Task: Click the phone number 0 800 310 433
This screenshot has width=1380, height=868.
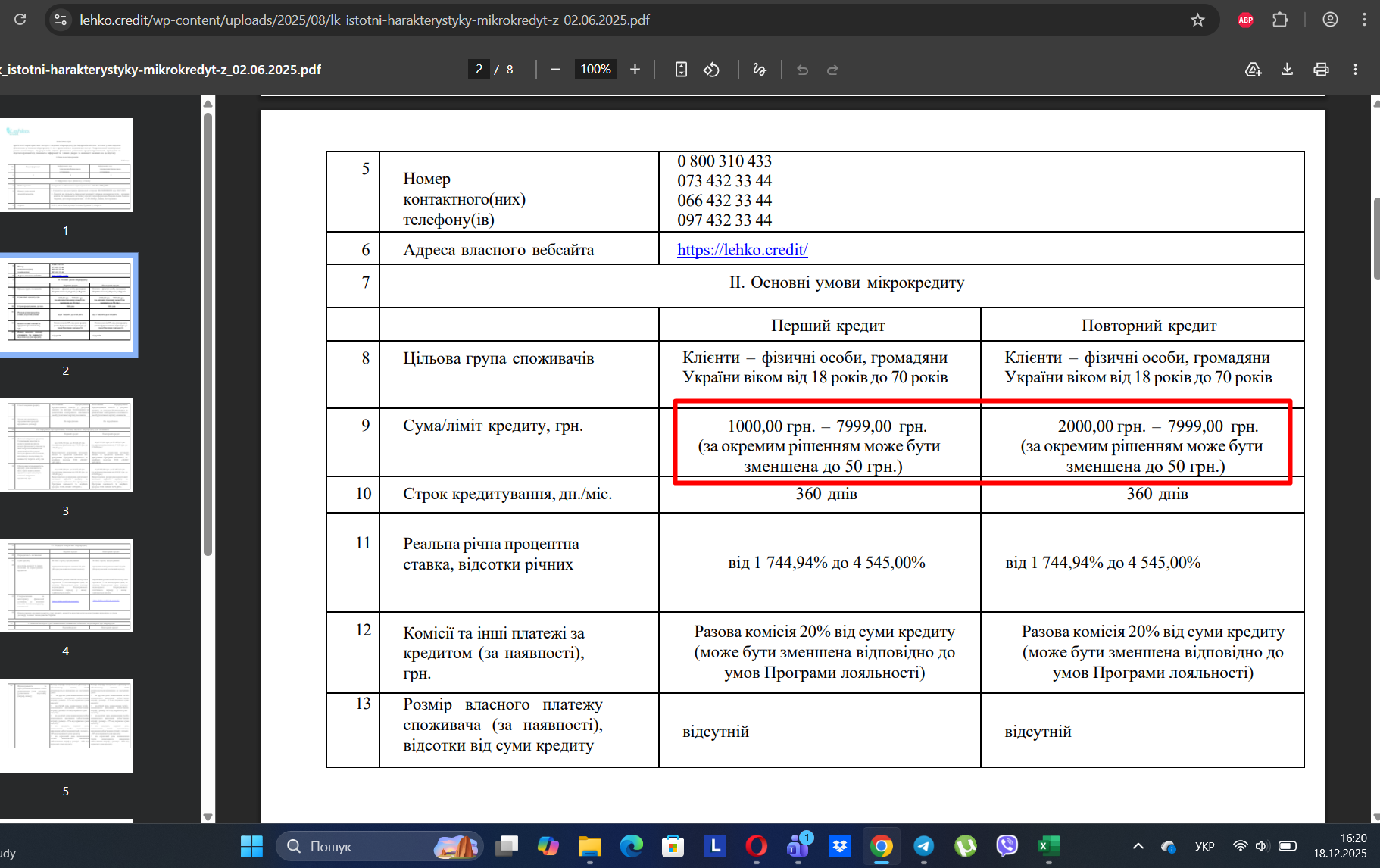Action: tap(724, 161)
